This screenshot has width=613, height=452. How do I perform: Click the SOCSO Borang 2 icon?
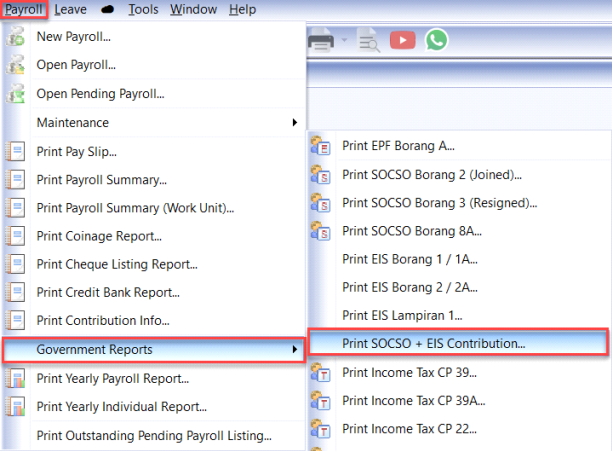pos(321,175)
